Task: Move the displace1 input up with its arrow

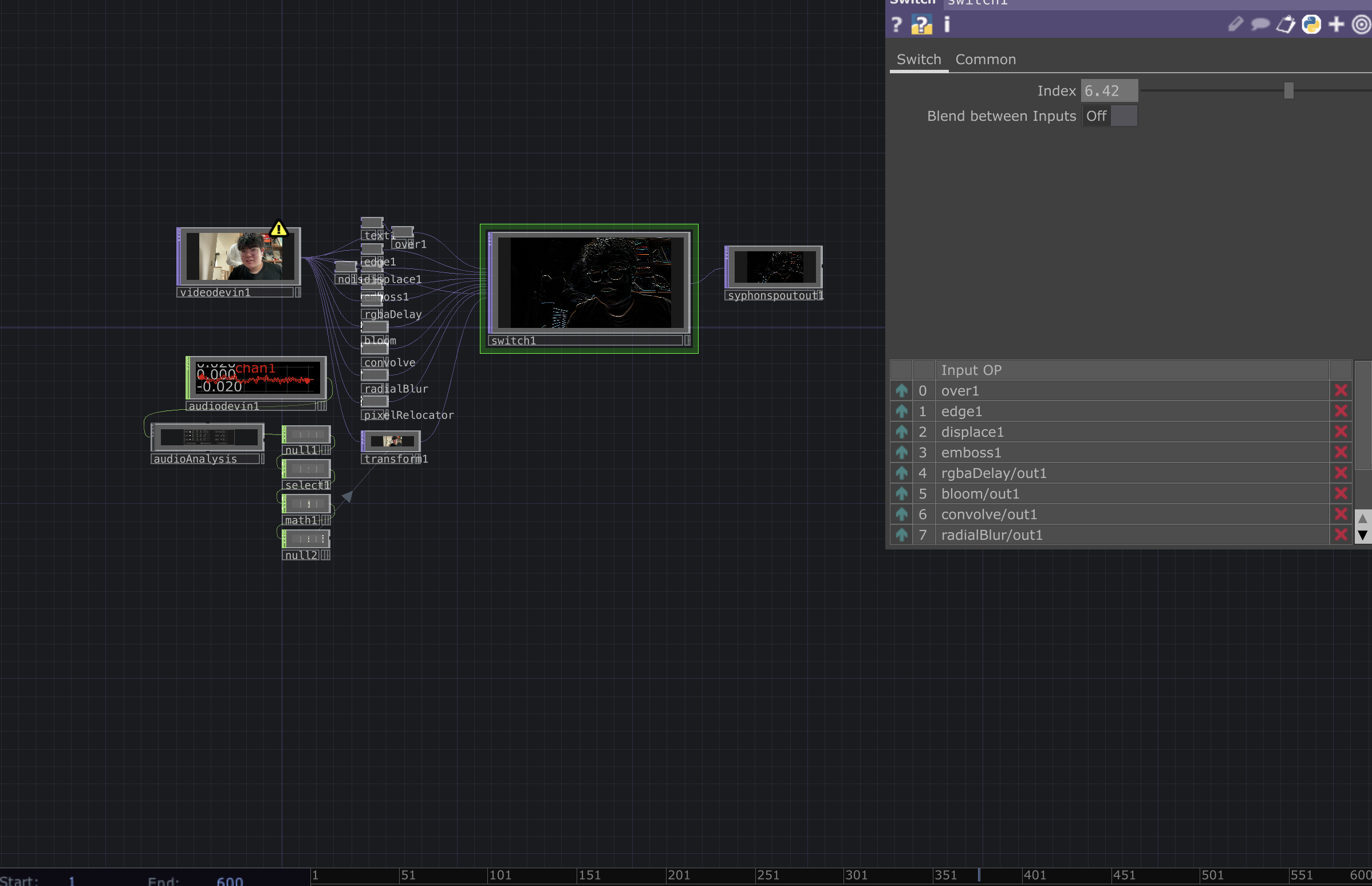Action: pyautogui.click(x=901, y=432)
